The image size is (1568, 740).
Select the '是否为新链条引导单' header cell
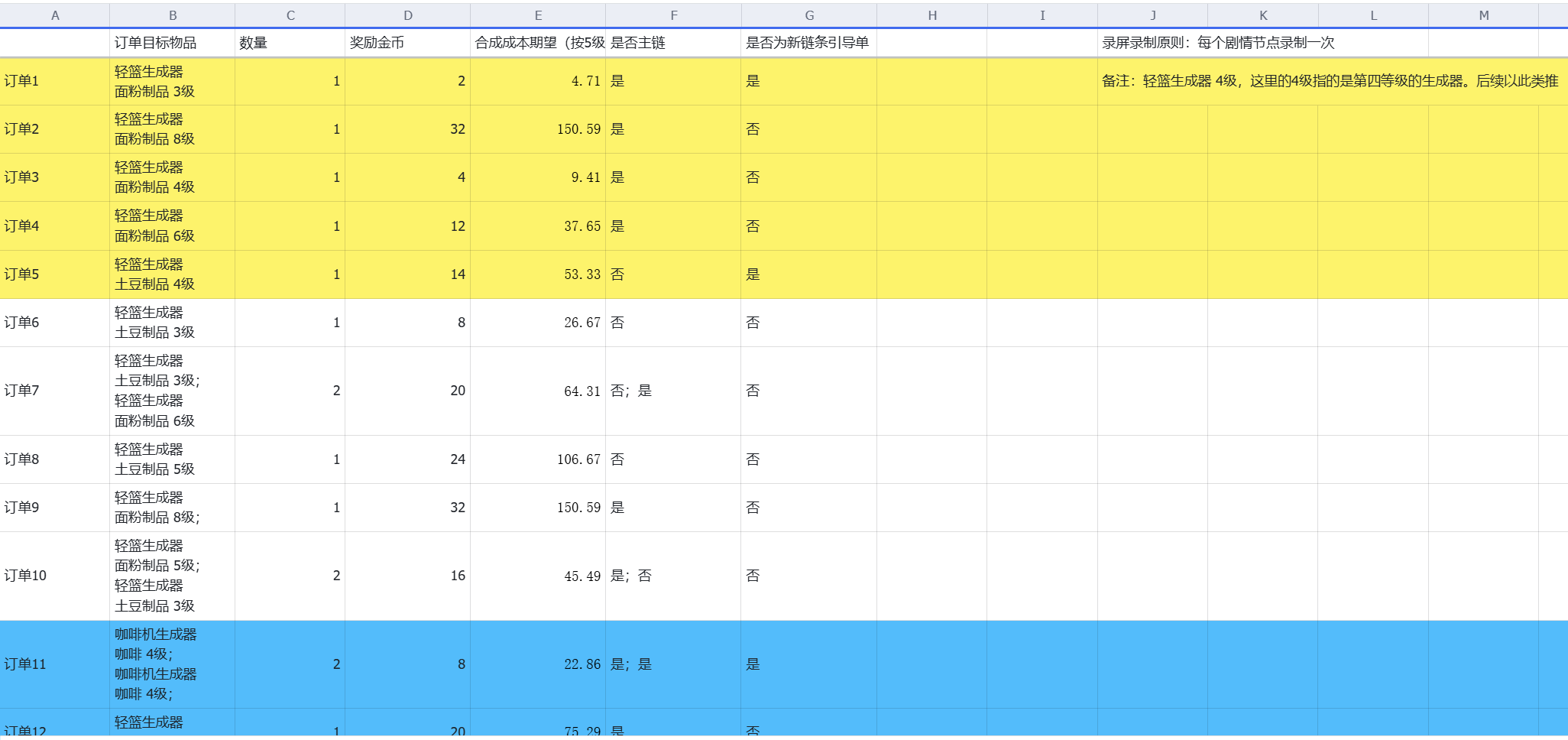[x=809, y=43]
